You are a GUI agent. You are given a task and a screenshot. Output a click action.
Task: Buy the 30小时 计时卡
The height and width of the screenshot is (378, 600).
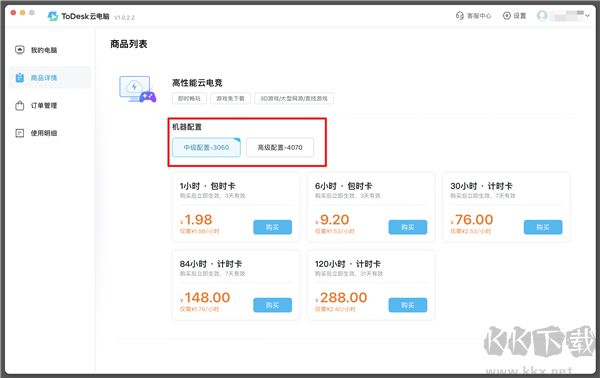543,227
